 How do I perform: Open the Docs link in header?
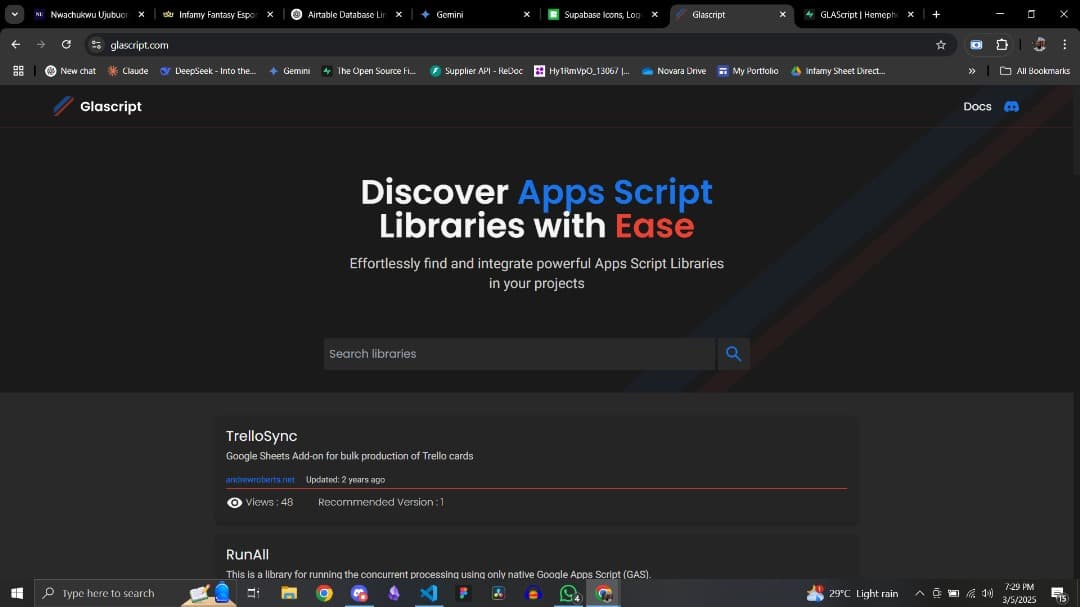pos(977,106)
